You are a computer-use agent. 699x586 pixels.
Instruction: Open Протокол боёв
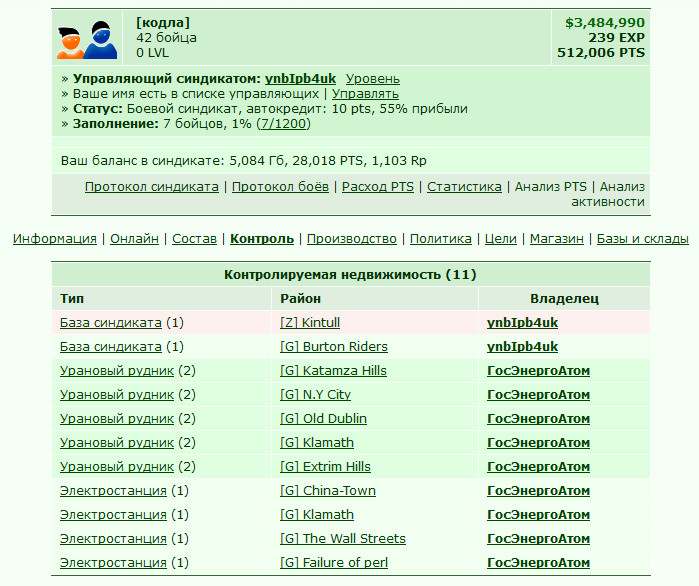pyautogui.click(x=280, y=187)
